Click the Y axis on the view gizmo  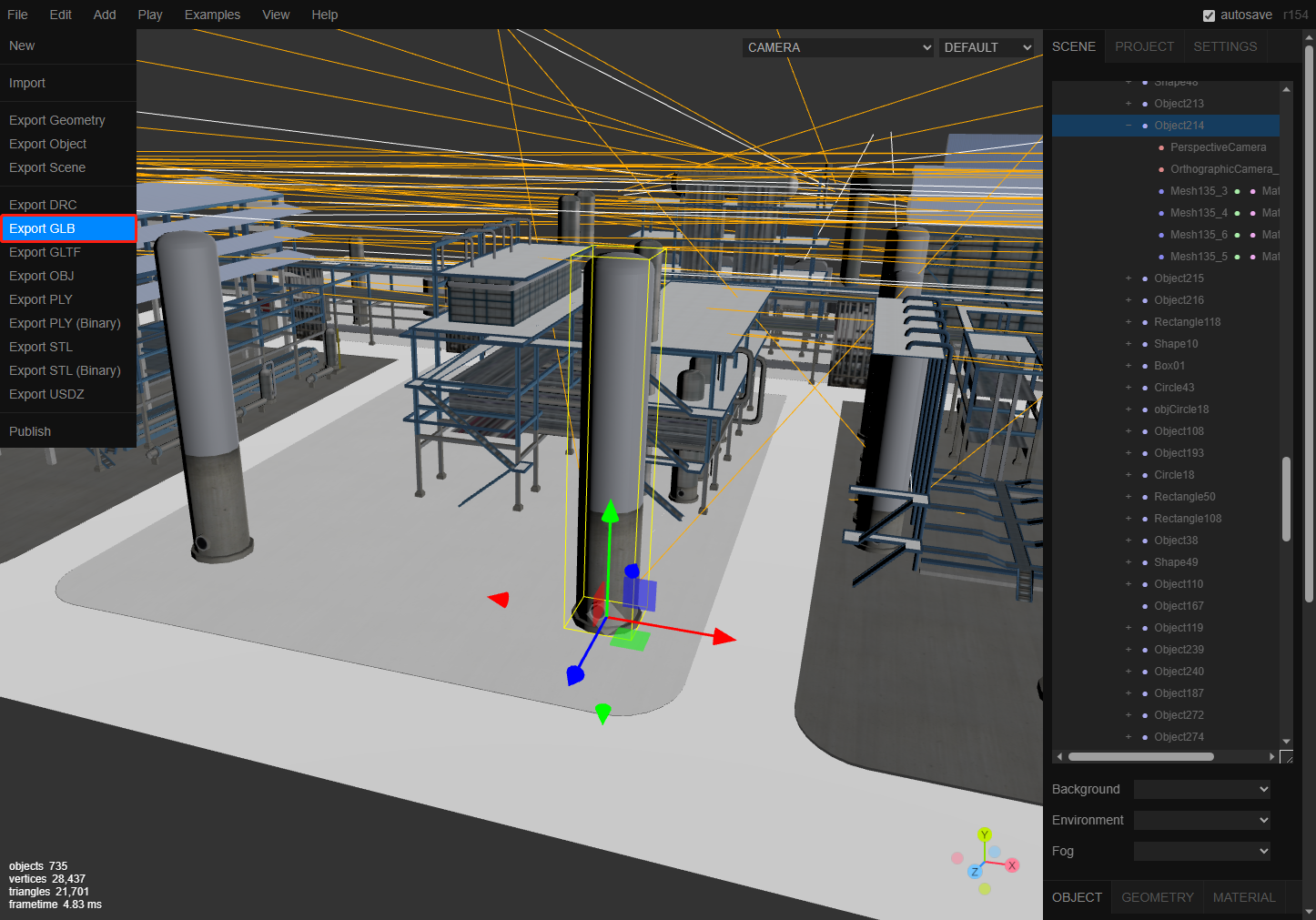[x=984, y=834]
